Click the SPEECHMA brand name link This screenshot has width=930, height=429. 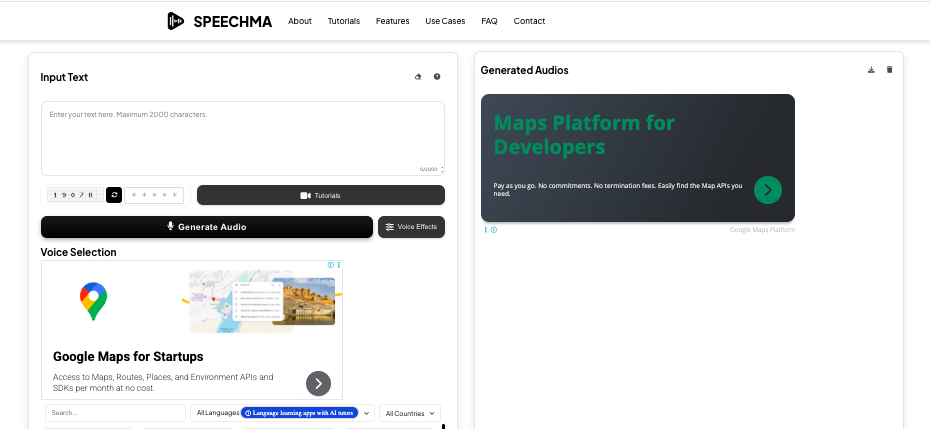click(x=232, y=21)
